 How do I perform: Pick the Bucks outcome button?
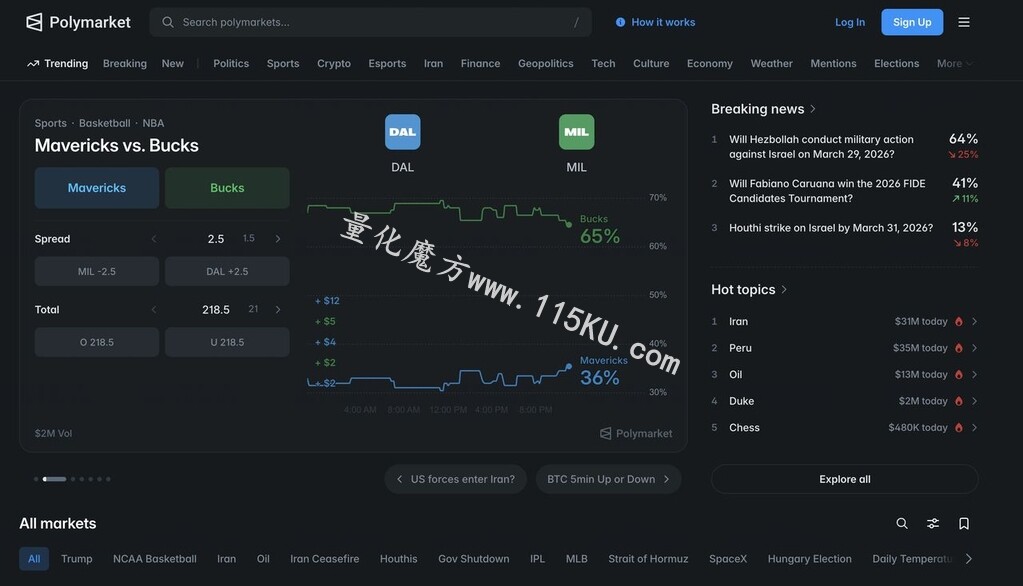point(227,188)
